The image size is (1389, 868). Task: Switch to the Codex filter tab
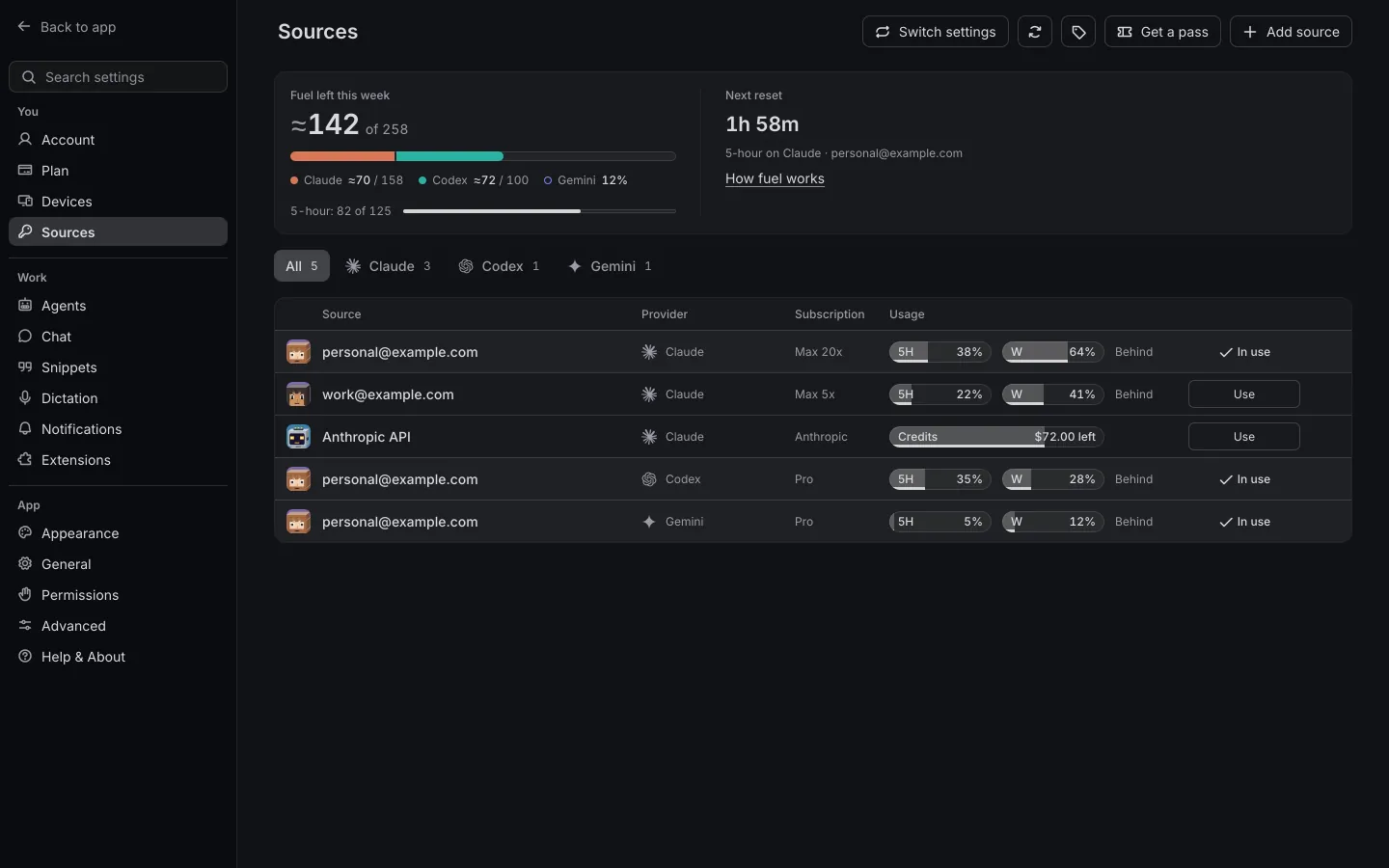click(499, 266)
